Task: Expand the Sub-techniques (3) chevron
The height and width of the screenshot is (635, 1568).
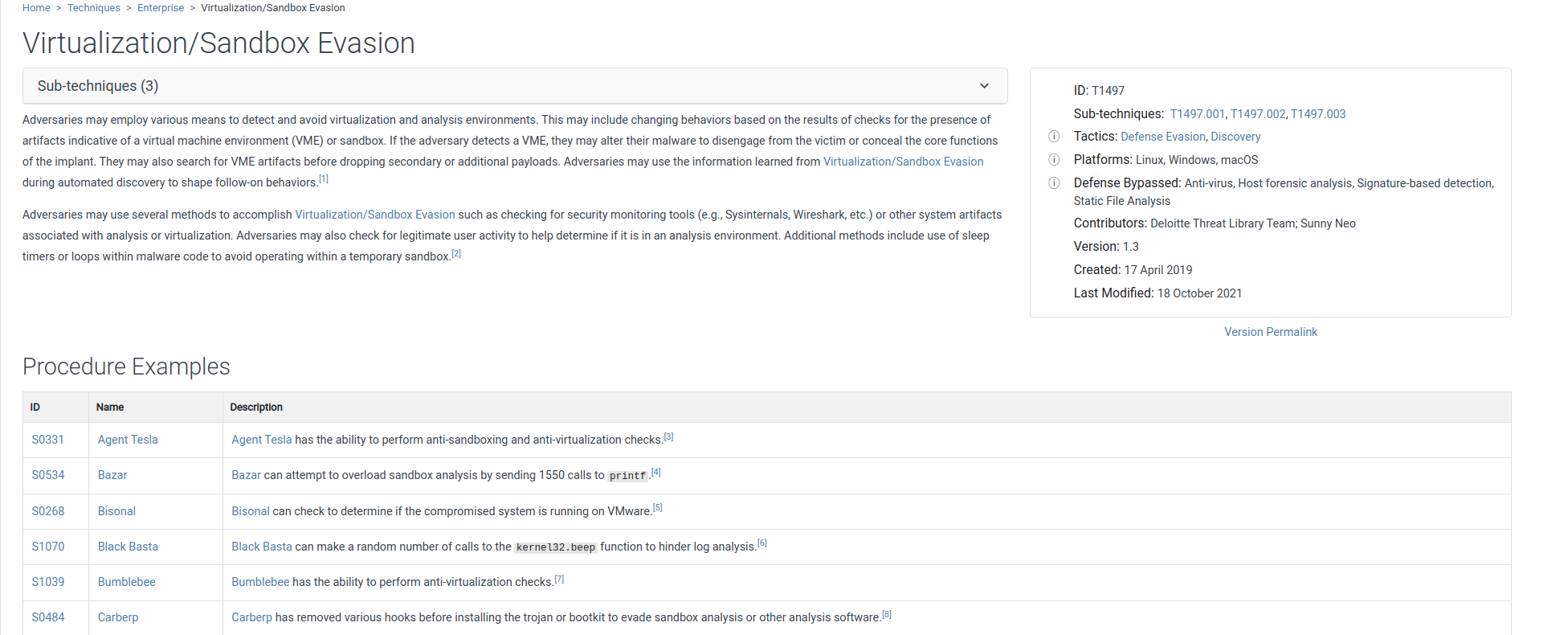Action: pos(984,86)
